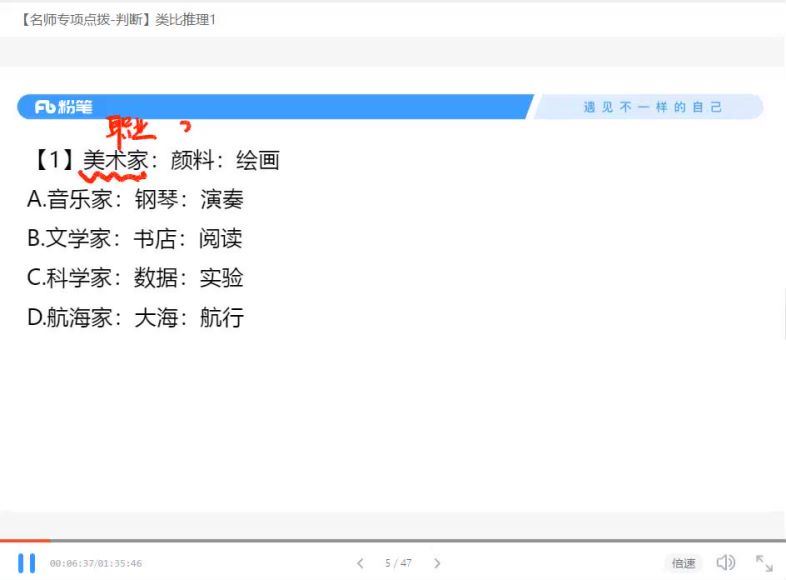Open the 倍速 playback speed option
Screen dimensions: 786x580
(x=684, y=563)
